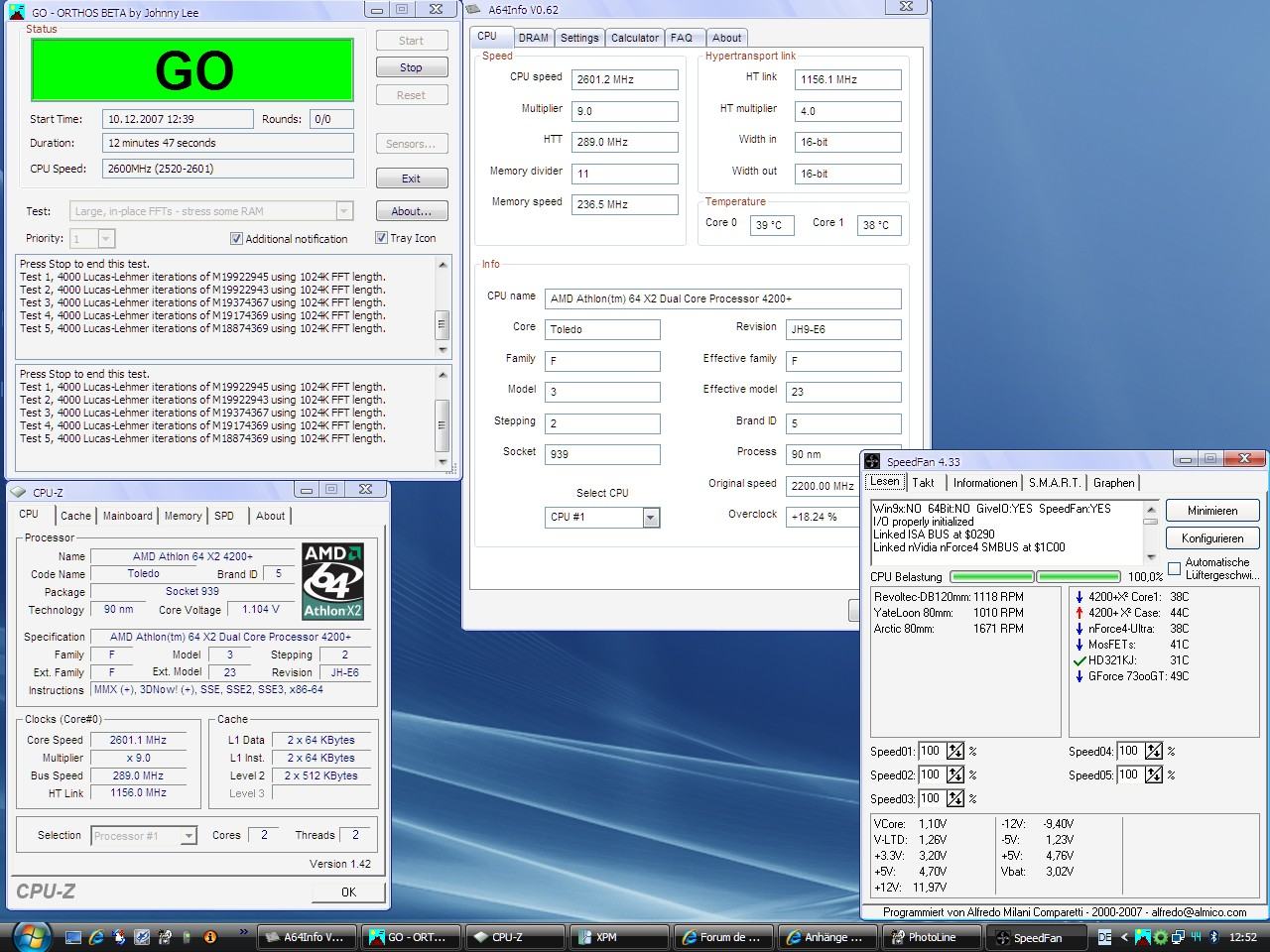
Task: Adjust the Speed04 spinner in SpeedFan
Action: tap(1154, 751)
